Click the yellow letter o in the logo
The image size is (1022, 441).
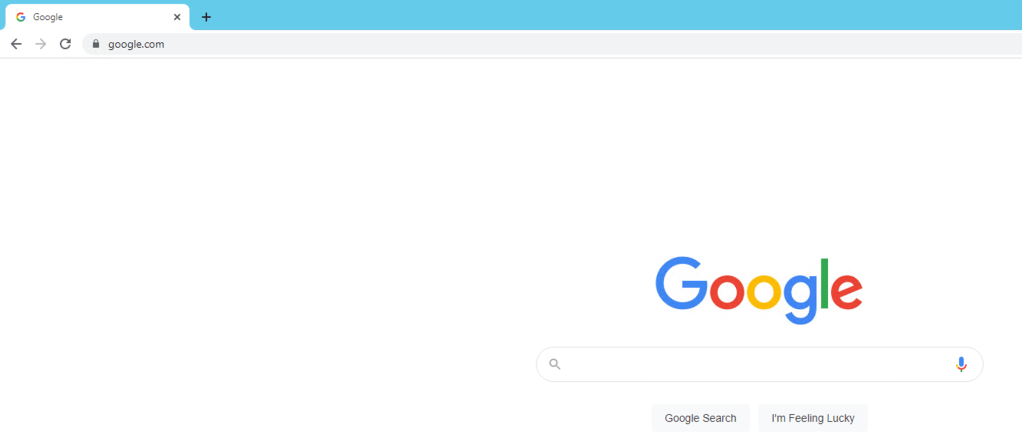point(763,292)
